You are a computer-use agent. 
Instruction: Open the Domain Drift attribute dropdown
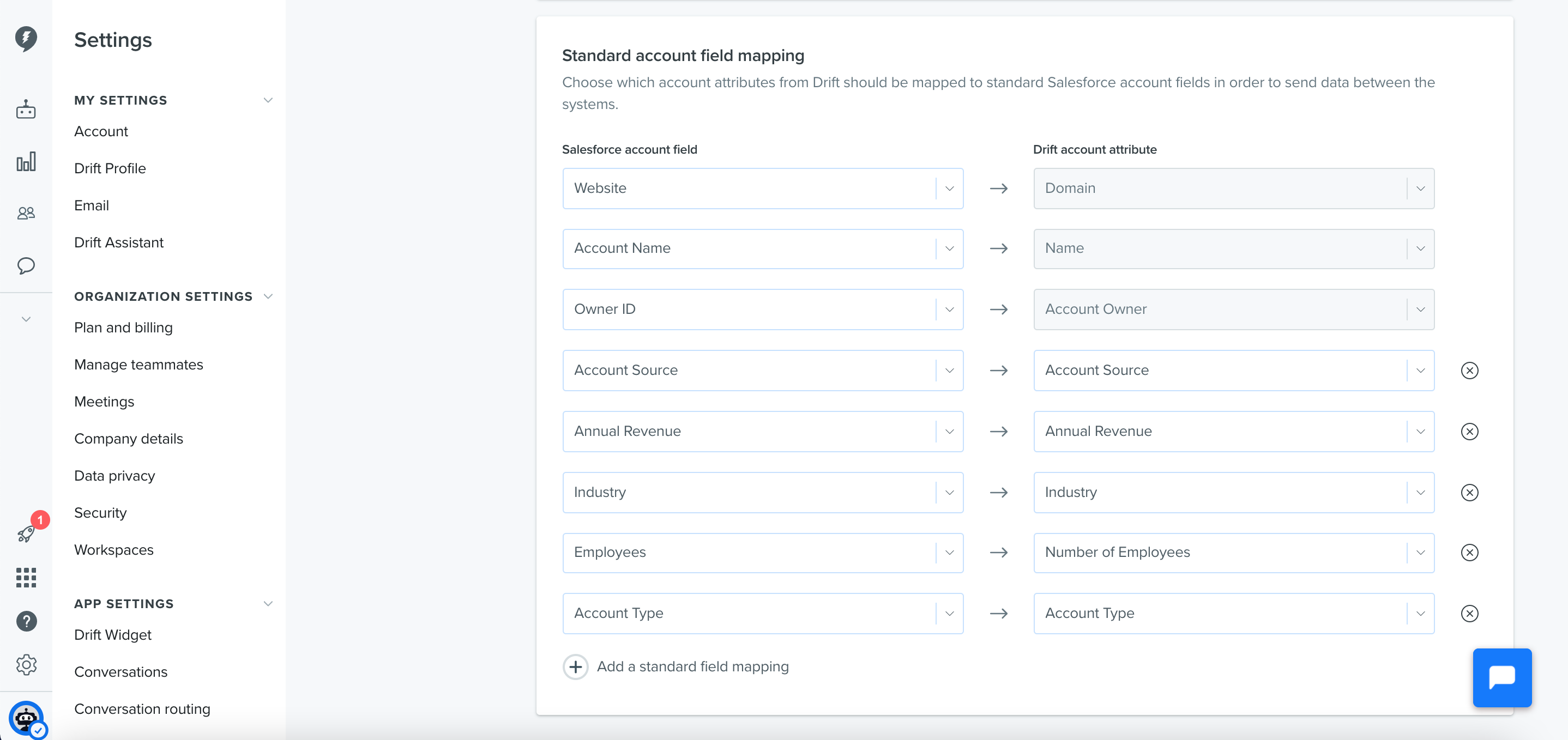click(x=1234, y=189)
